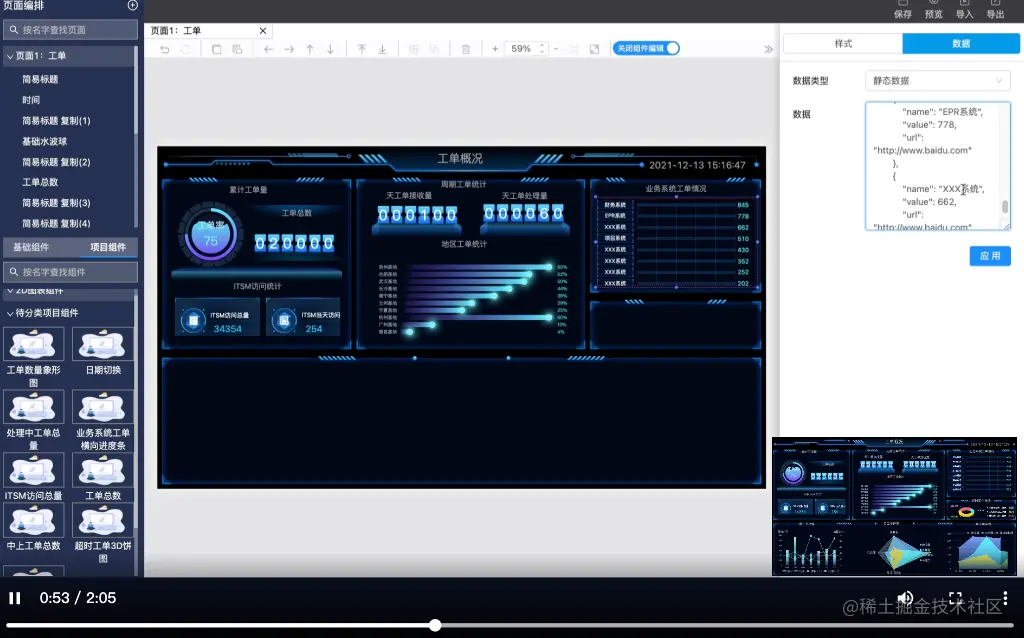
Task: Select 简易标题 复制(1) layer
Action: tap(56, 121)
